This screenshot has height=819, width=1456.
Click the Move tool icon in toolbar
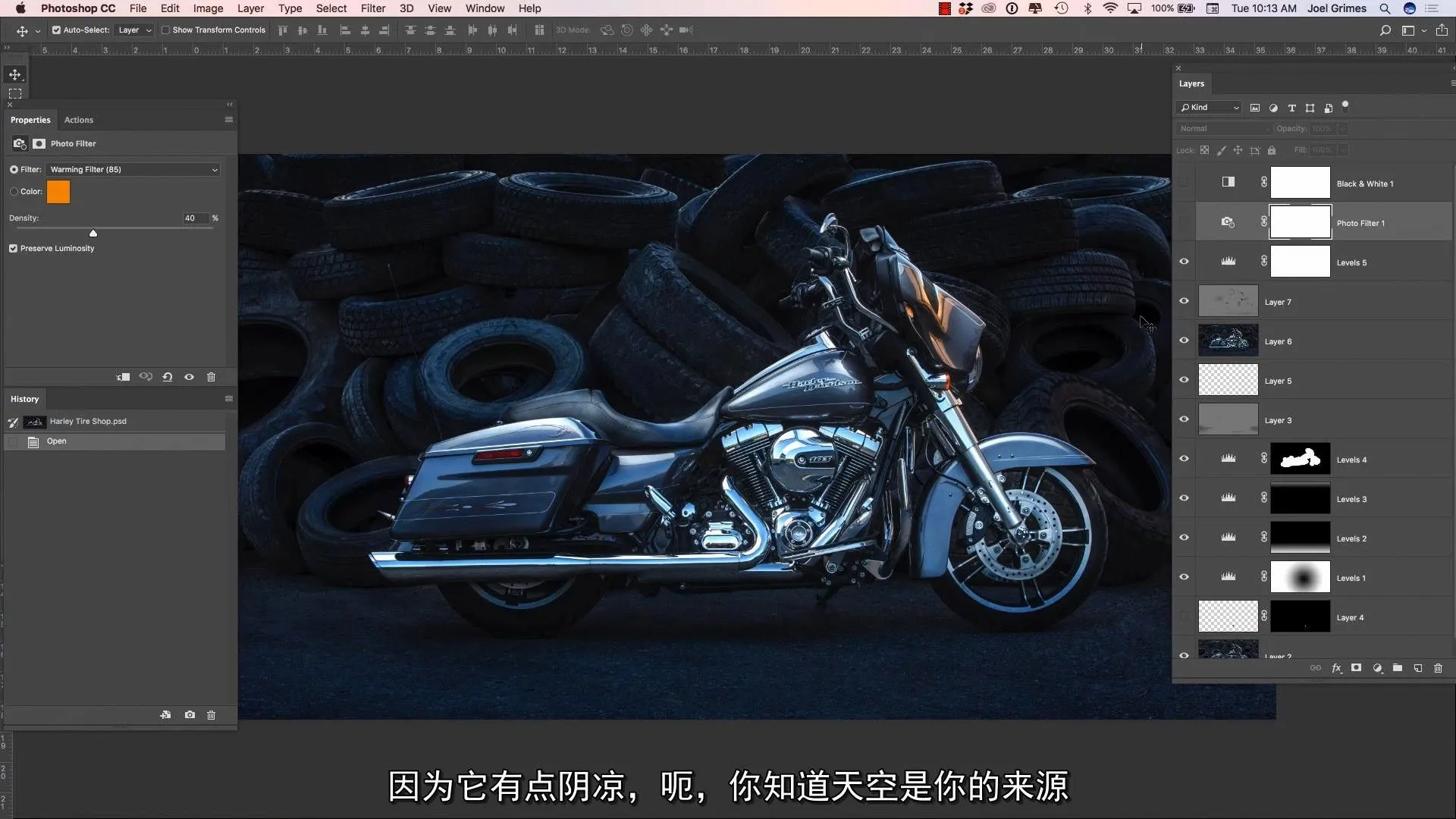click(x=15, y=74)
